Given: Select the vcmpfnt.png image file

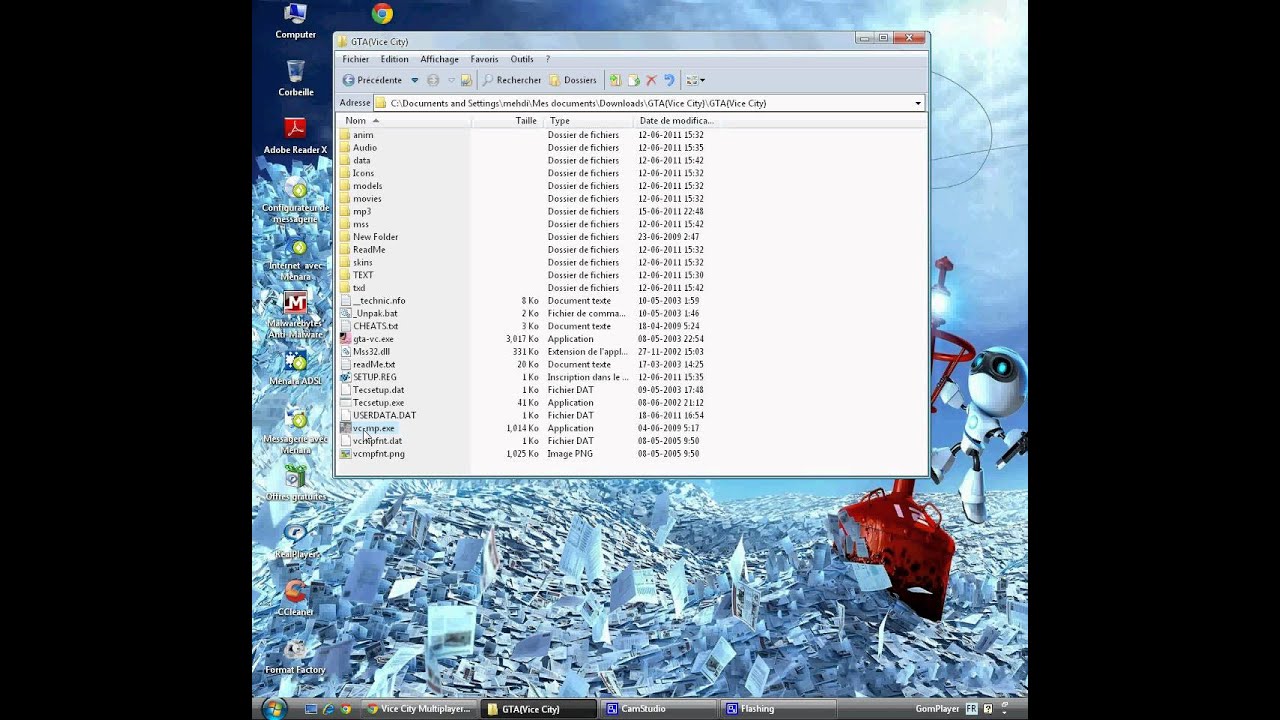Looking at the screenshot, I should click(x=372, y=454).
